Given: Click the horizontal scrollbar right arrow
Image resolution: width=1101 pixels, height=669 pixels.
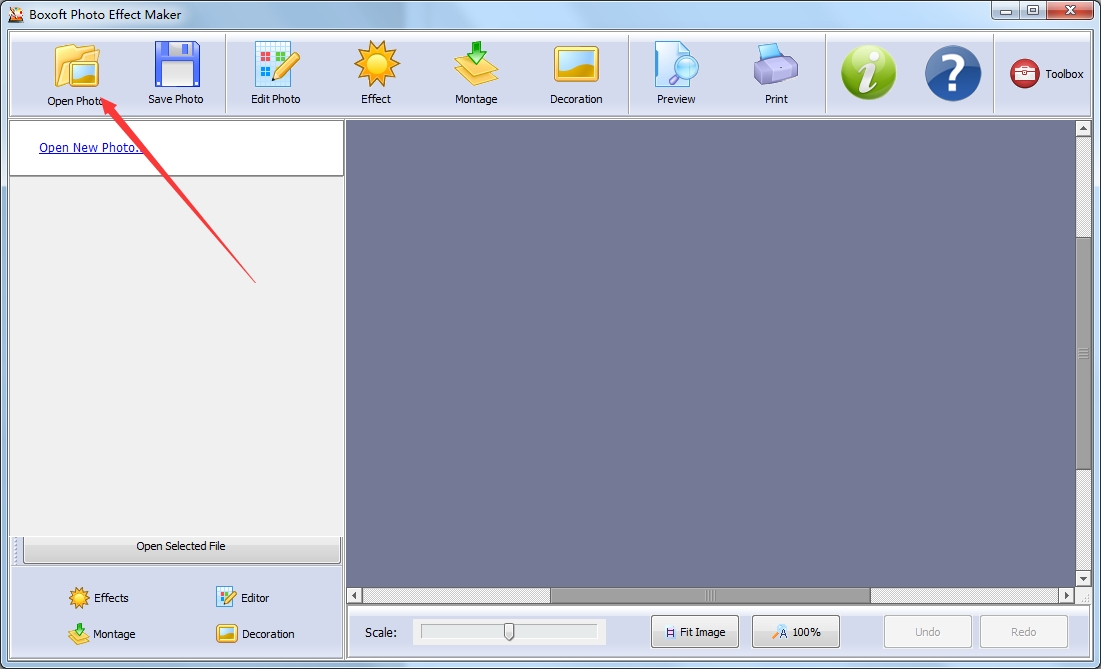Looking at the screenshot, I should (x=1067, y=595).
